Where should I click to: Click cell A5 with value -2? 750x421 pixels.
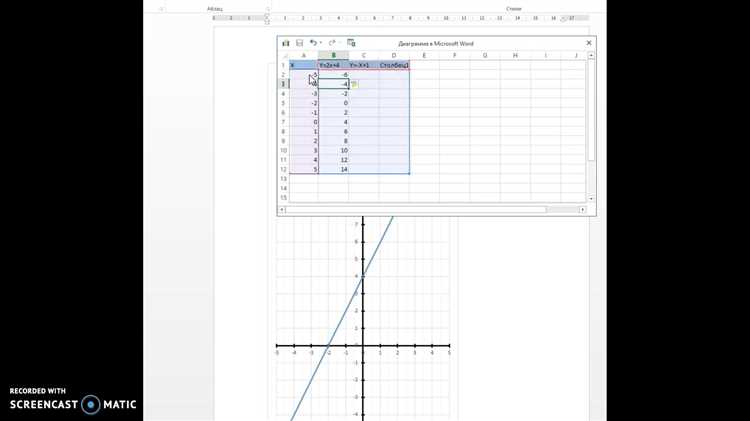(303, 103)
